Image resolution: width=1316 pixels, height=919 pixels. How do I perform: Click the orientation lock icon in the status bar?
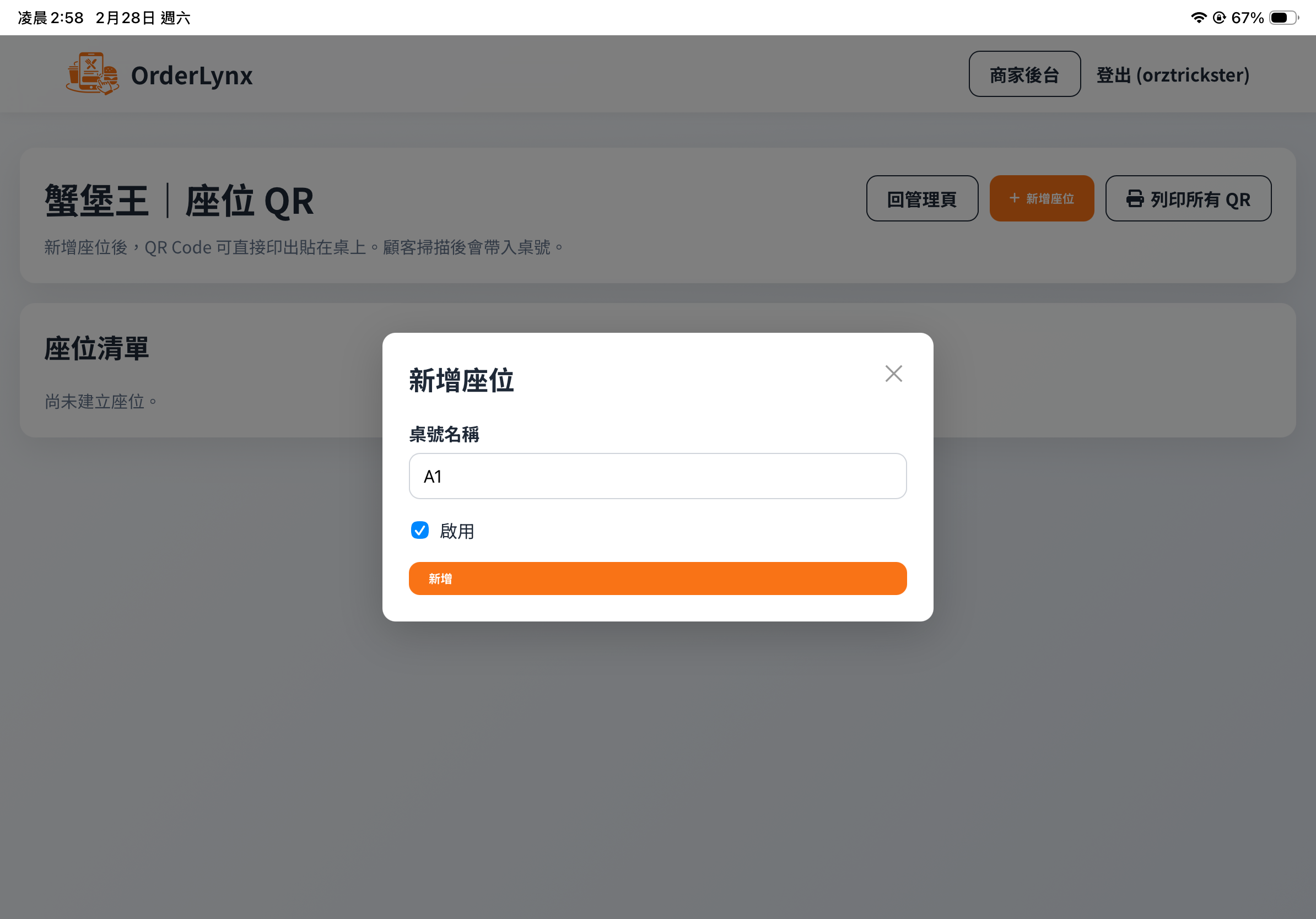pos(1220,18)
